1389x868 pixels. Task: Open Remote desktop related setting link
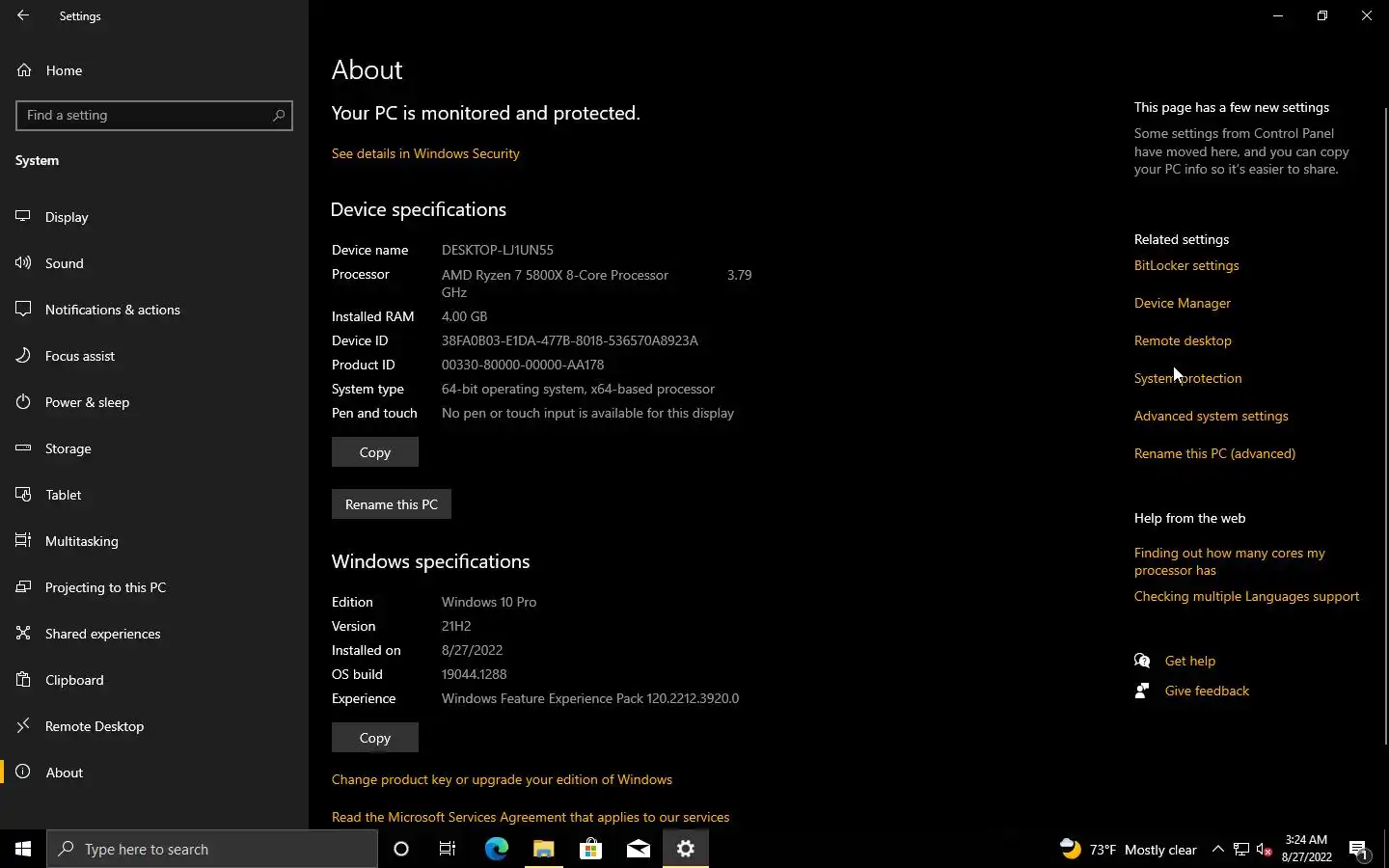pyautogui.click(x=1183, y=340)
